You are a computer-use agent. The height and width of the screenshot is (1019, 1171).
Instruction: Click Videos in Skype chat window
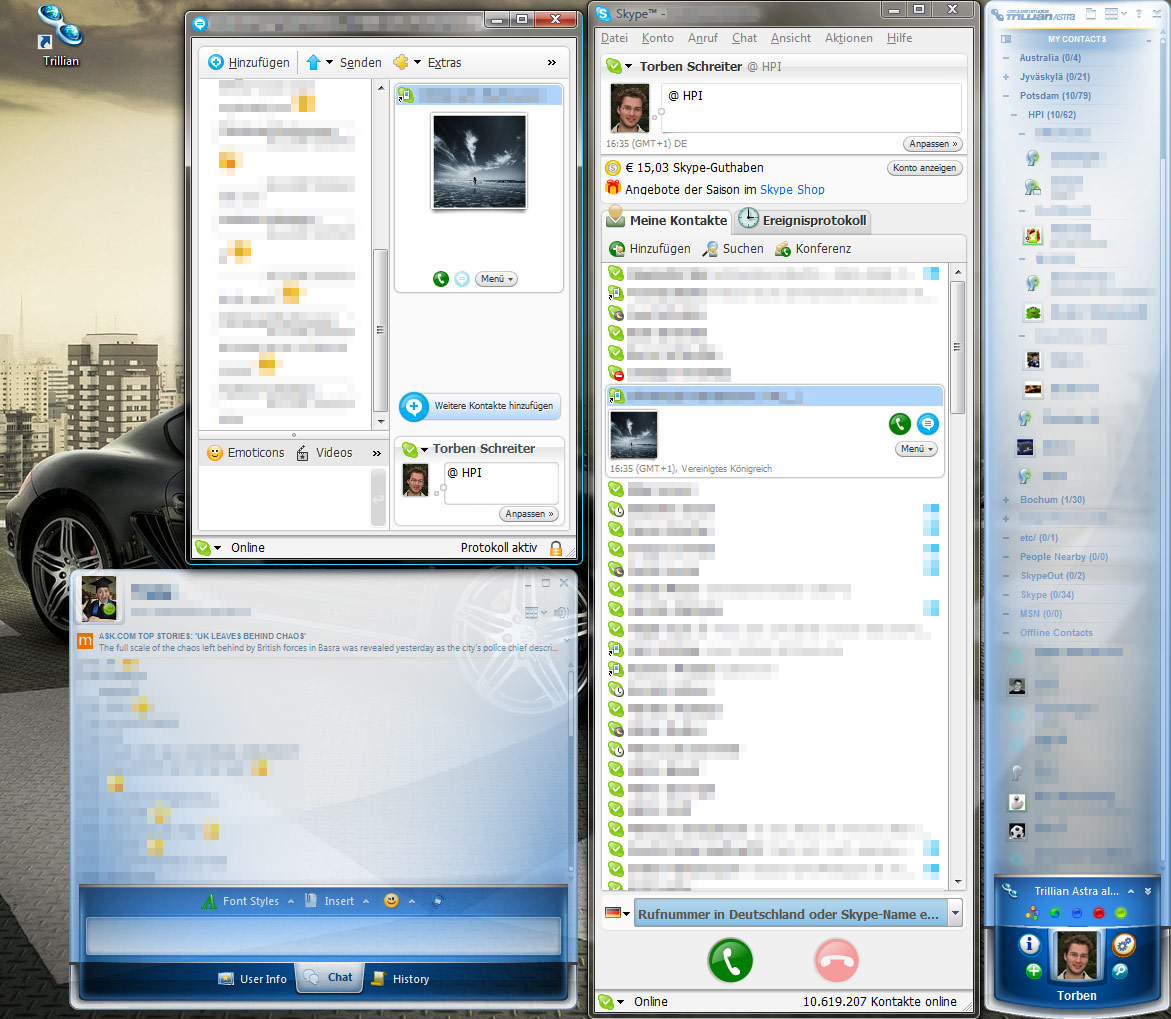324,453
